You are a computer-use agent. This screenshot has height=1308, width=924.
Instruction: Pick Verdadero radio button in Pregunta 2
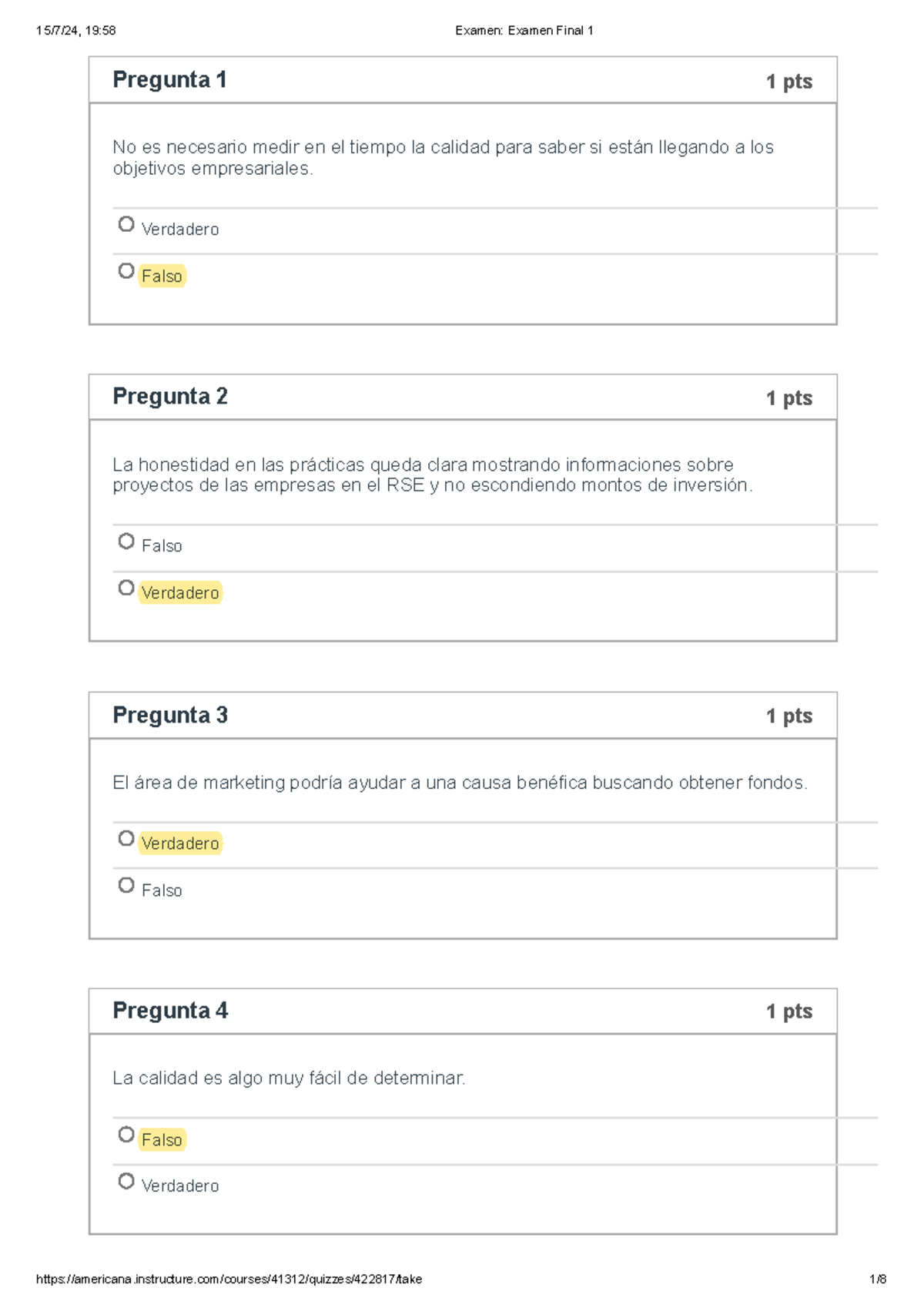click(126, 589)
